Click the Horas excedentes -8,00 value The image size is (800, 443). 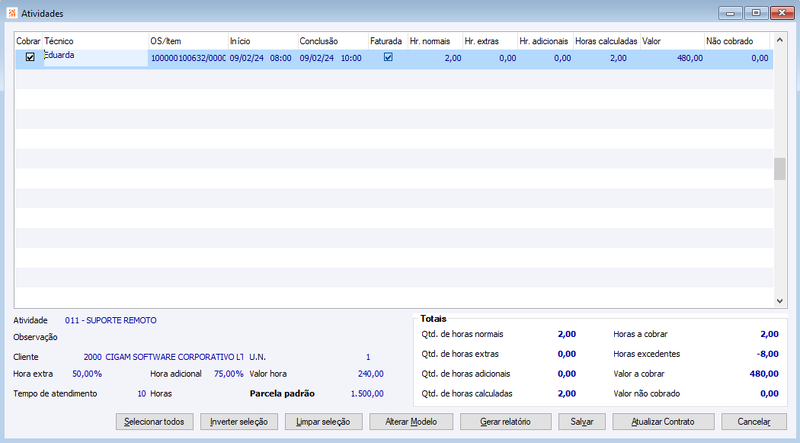click(x=767, y=354)
